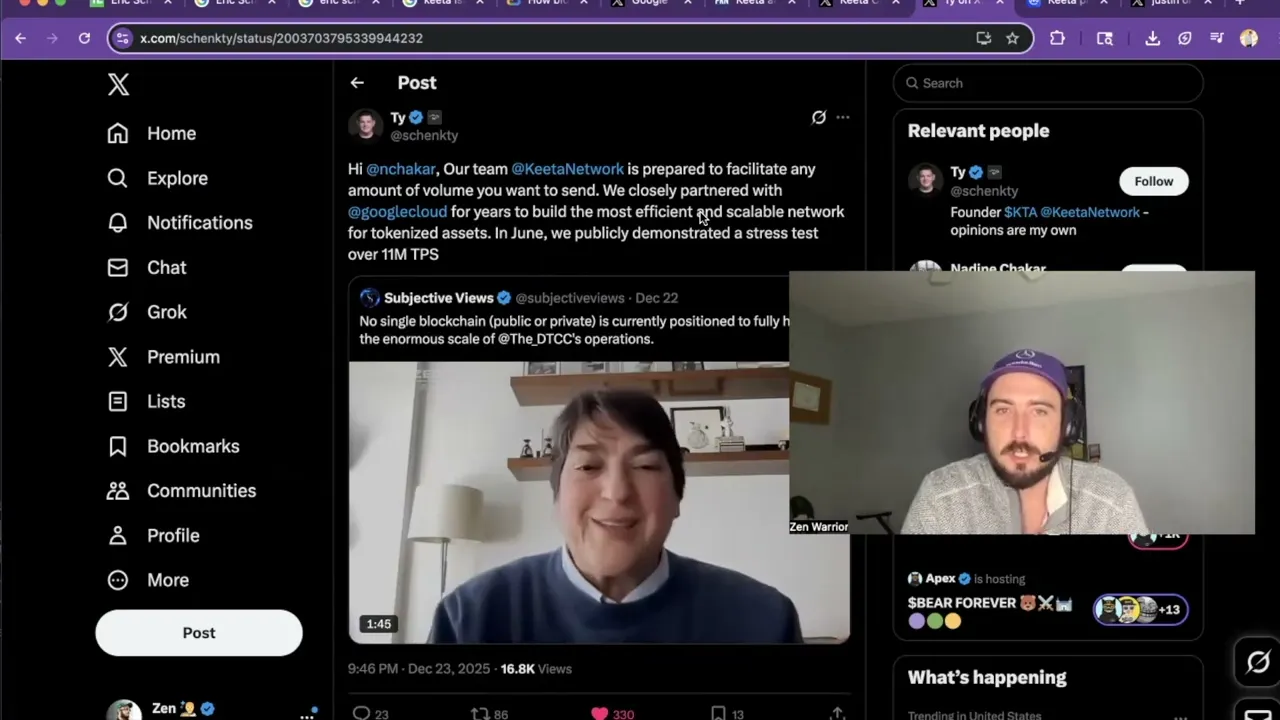
Task: Open the $KTA cashtag in Ty's bio
Action: 1020,212
